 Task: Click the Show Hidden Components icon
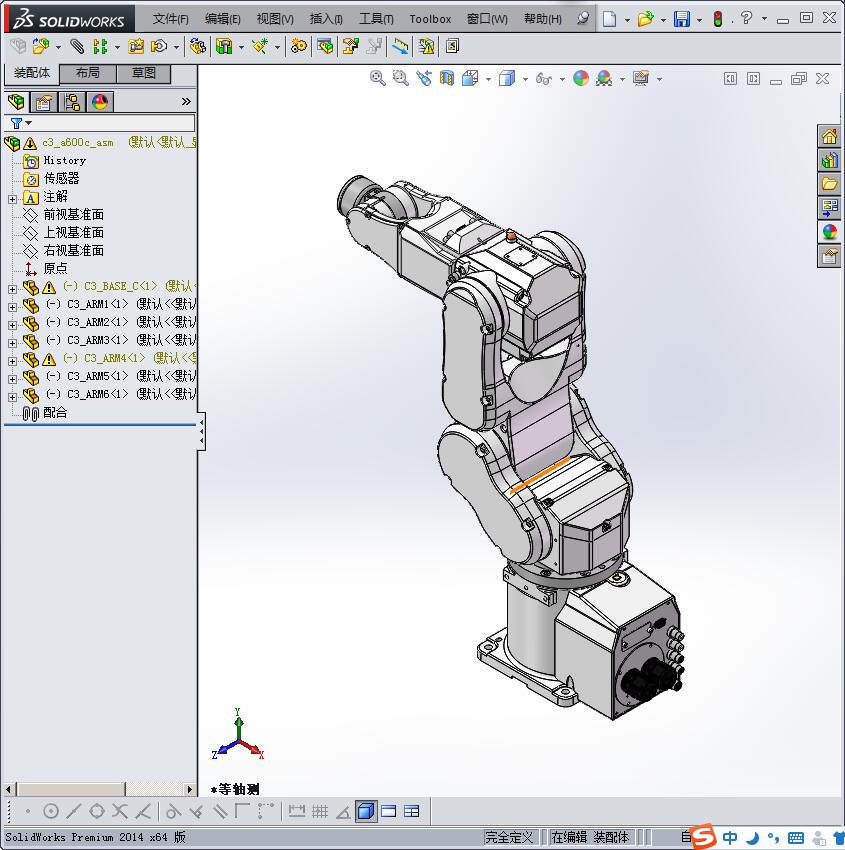click(198, 47)
